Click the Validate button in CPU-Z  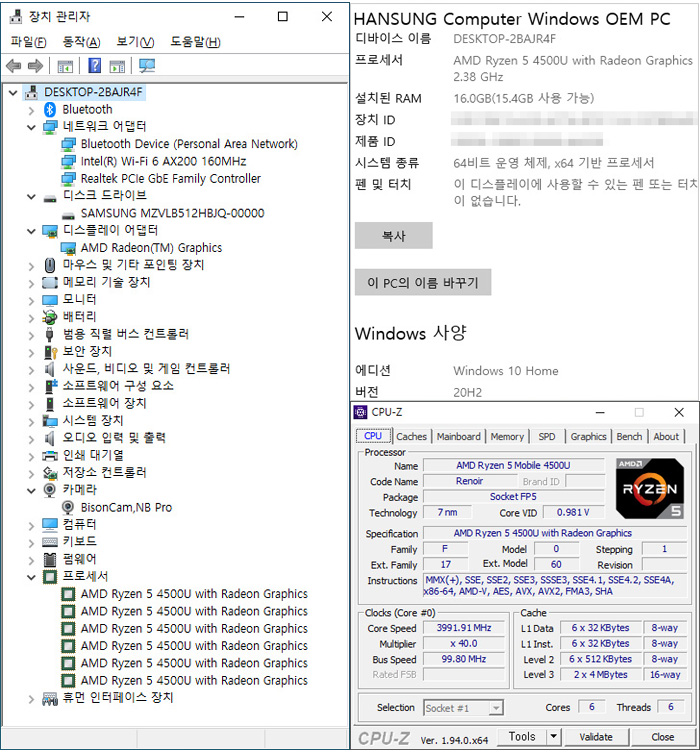pyautogui.click(x=596, y=737)
